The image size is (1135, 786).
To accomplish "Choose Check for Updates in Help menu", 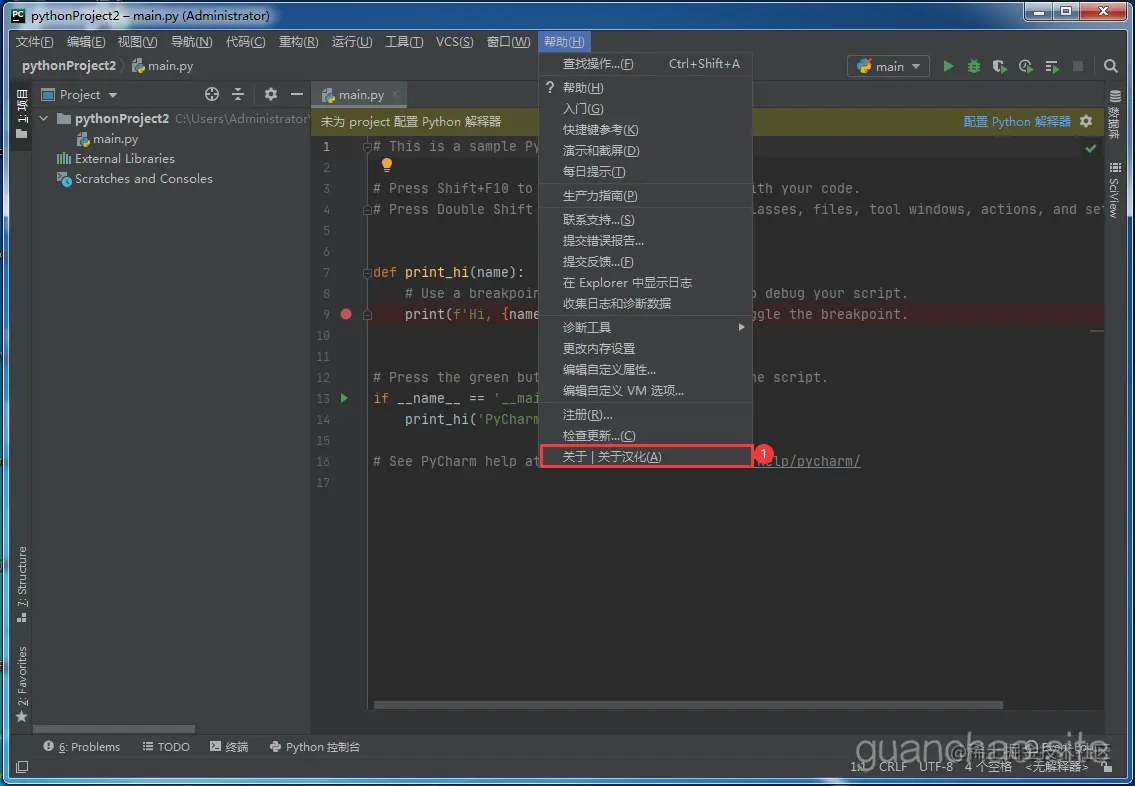I will coord(646,436).
